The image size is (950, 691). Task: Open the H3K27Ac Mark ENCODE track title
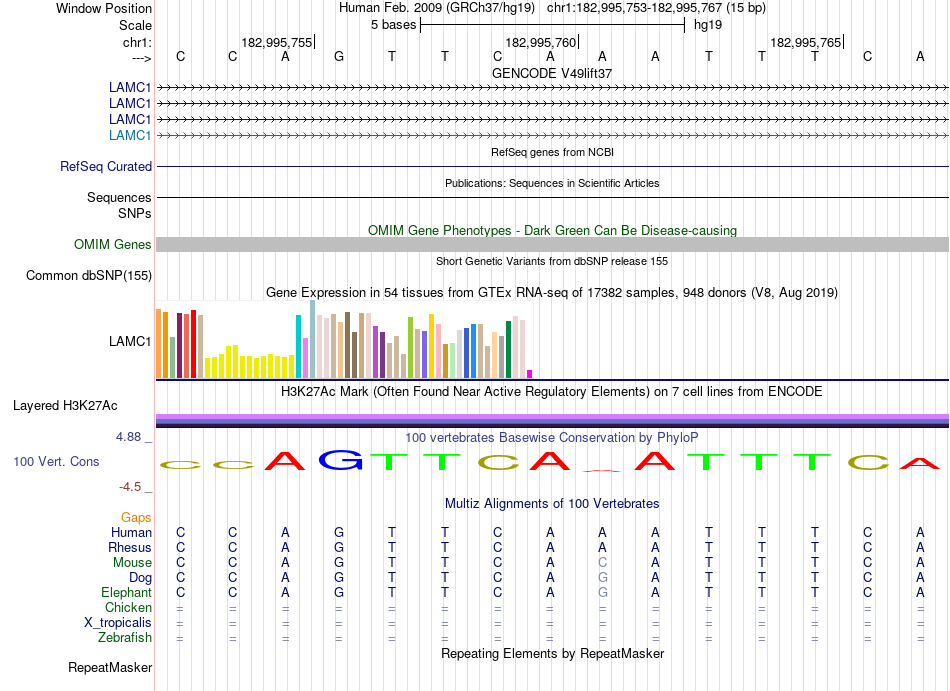point(552,391)
